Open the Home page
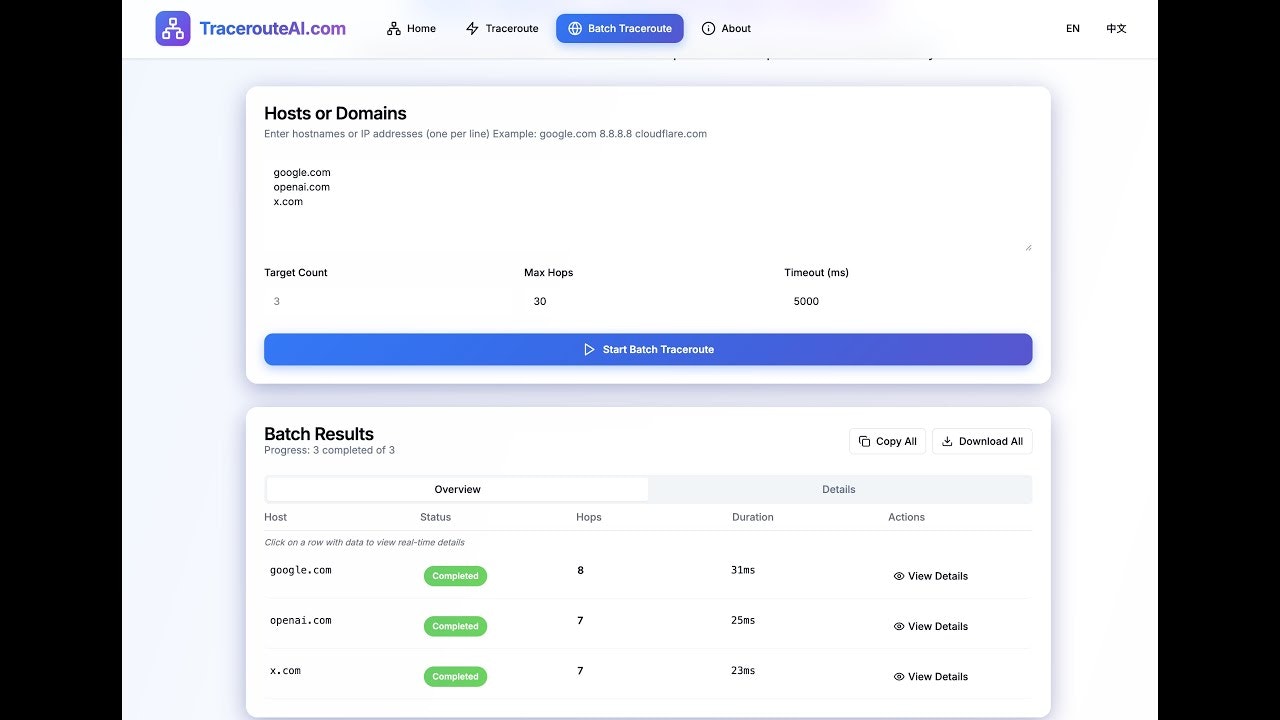This screenshot has width=1280, height=720. click(411, 29)
